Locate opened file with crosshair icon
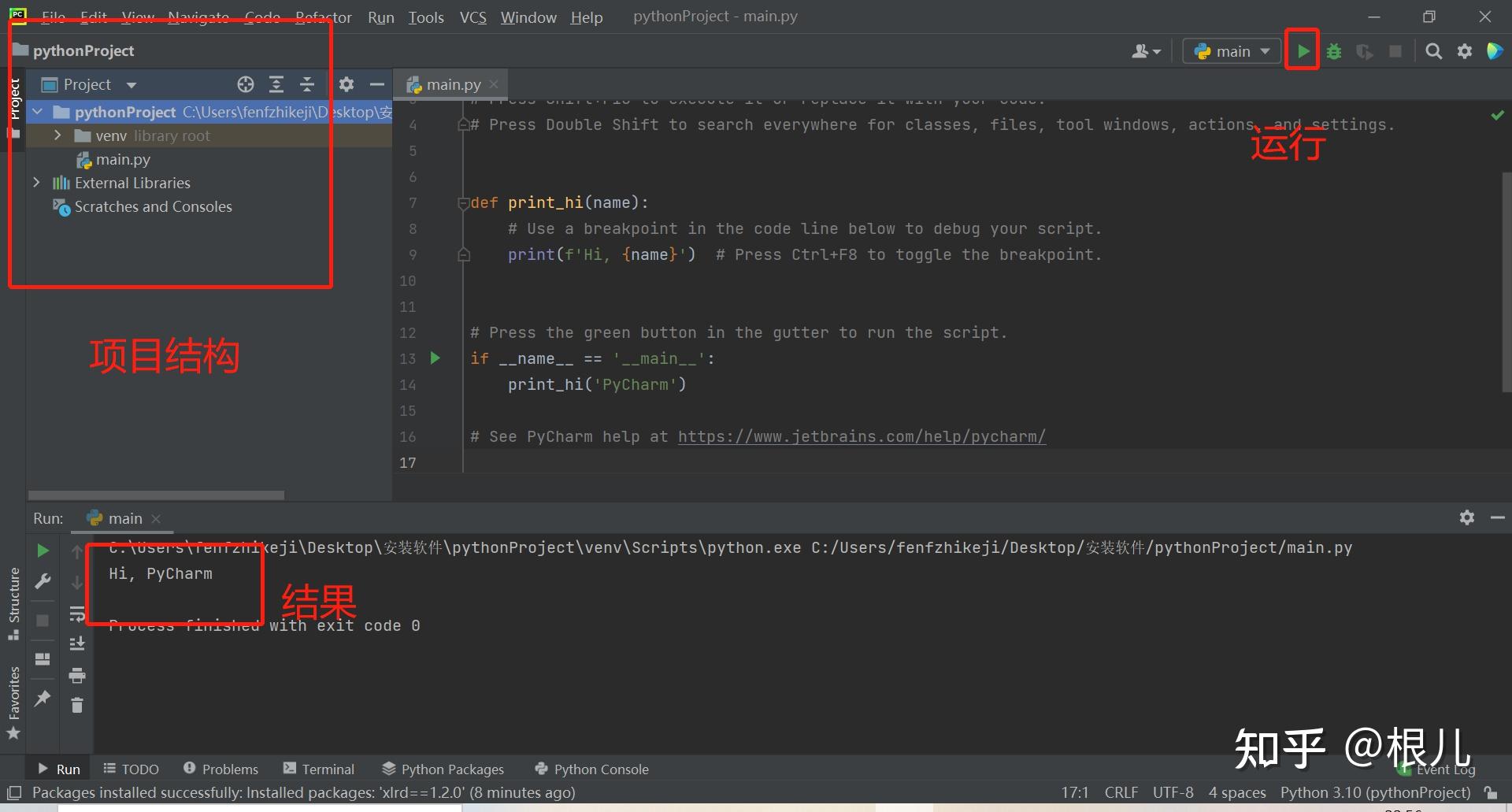Screen dimensions: 1512x812 [x=245, y=84]
